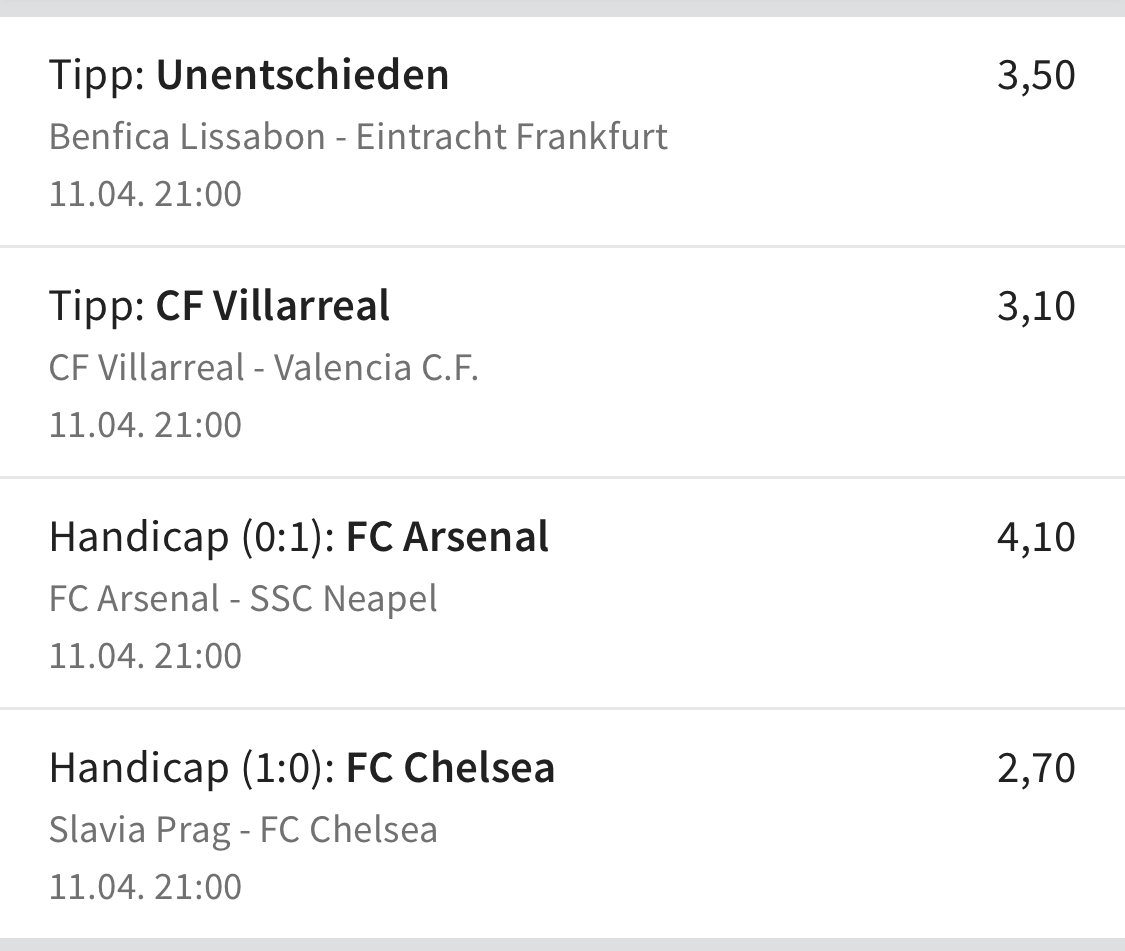Click the 2,70 odds for FC Chelsea
This screenshot has height=951, width=1125.
click(1036, 769)
